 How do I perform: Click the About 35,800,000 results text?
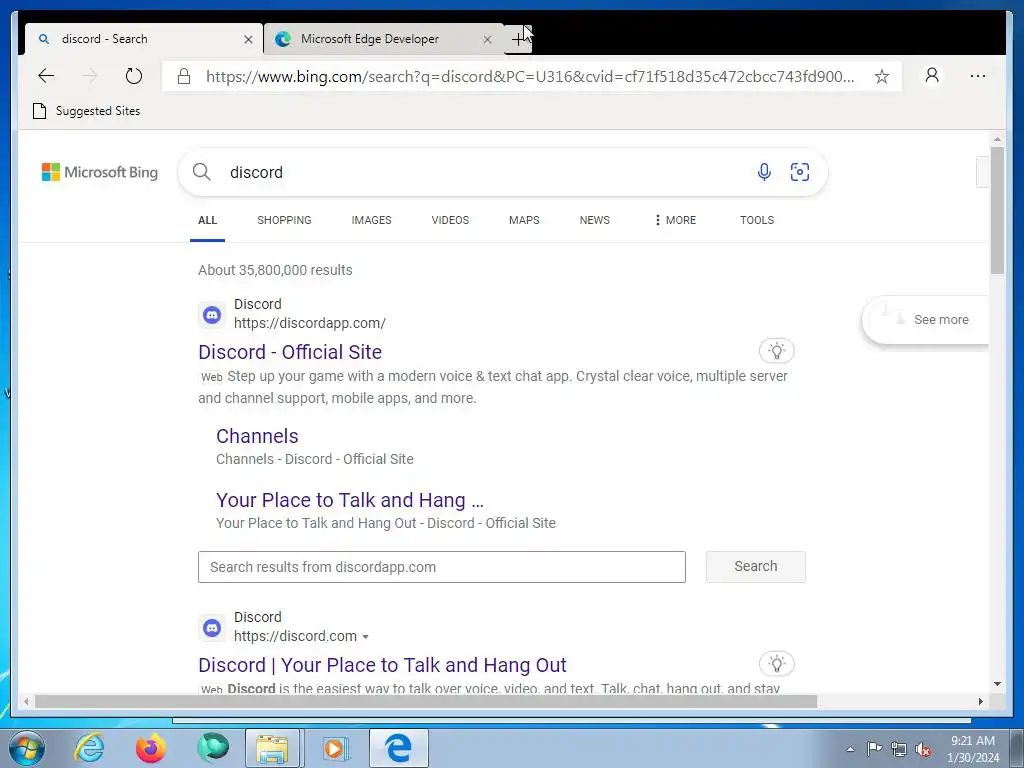point(275,270)
